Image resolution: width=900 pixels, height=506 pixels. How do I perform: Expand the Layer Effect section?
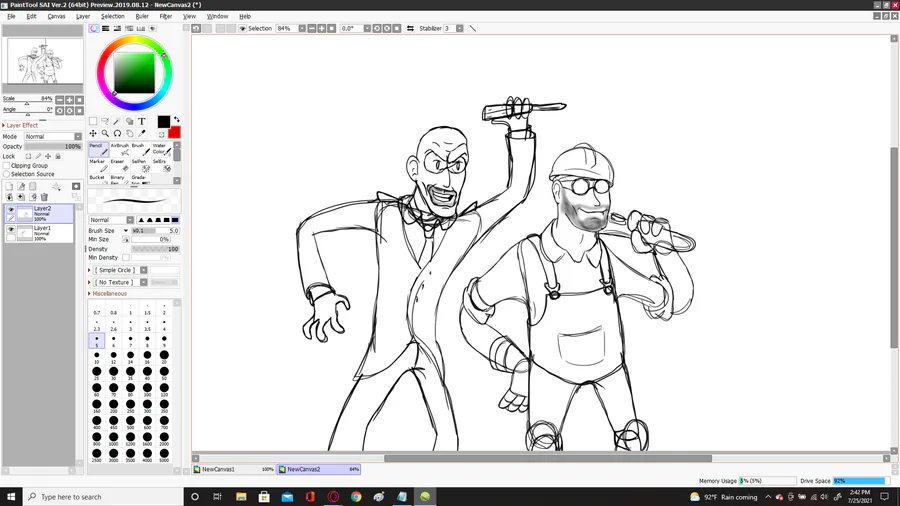pyautogui.click(x=21, y=125)
